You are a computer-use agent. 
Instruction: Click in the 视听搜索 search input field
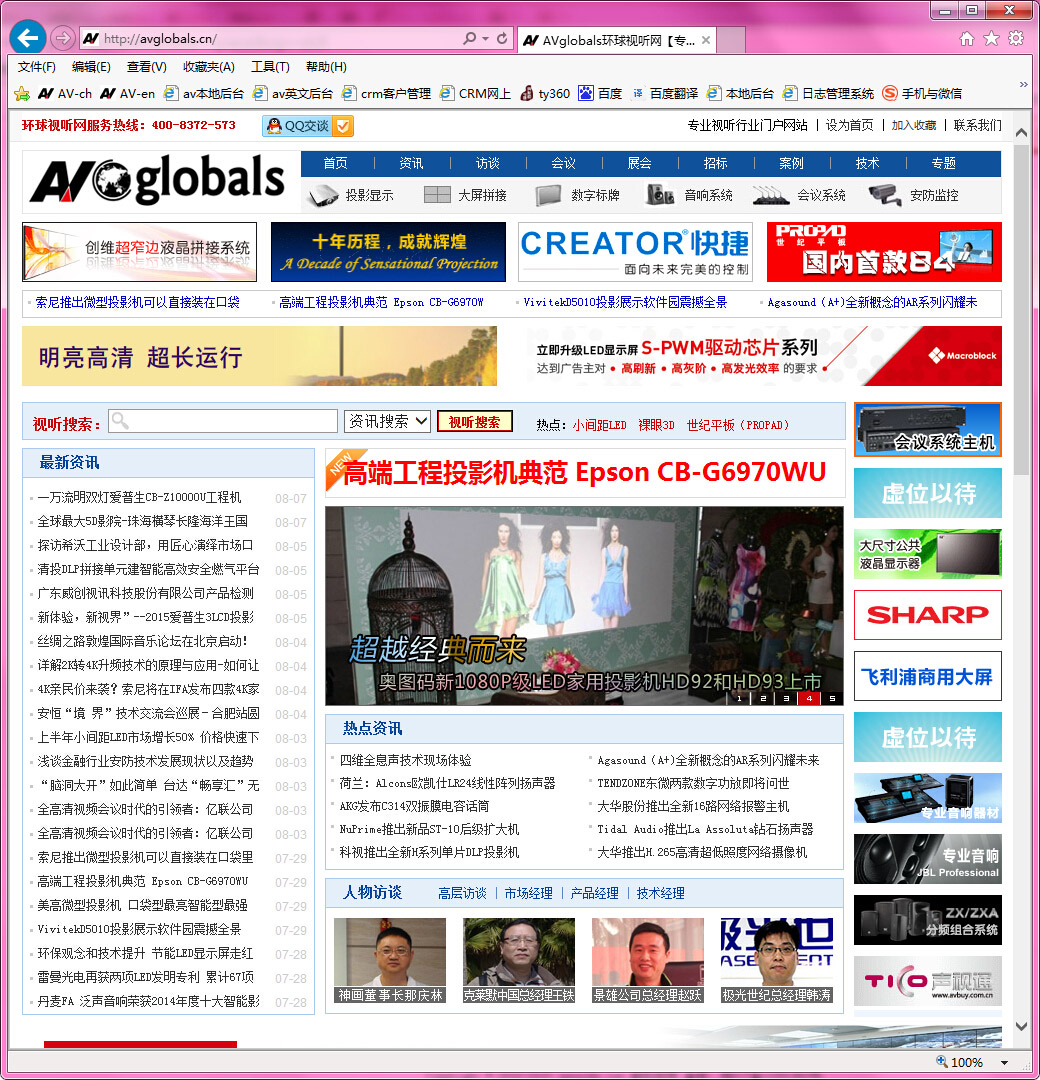click(x=223, y=421)
